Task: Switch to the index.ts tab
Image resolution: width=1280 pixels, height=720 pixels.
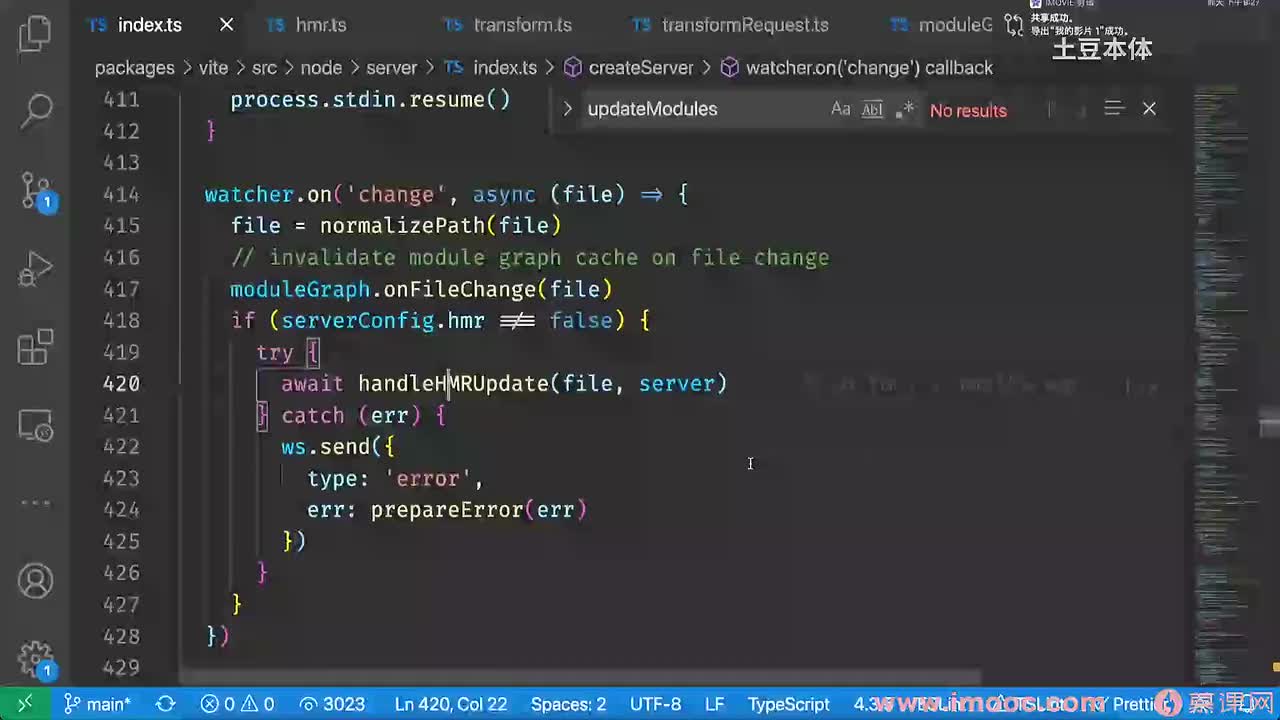Action: click(x=149, y=25)
